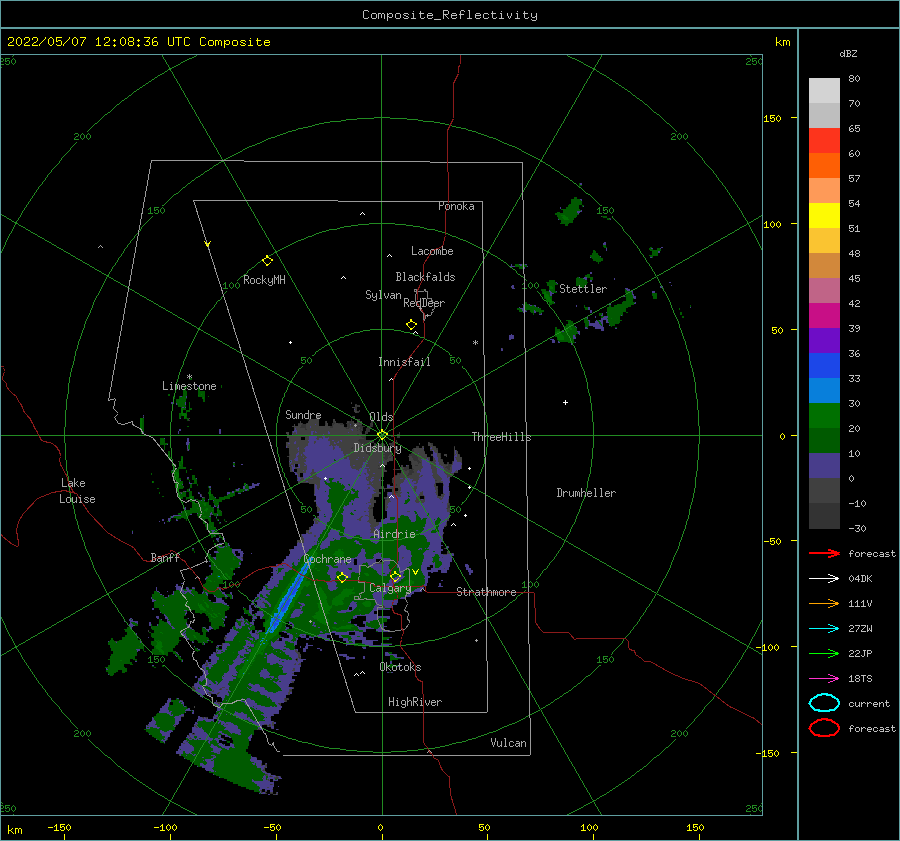
Task: Click the orange 111V arrow in legend
Action: pyautogui.click(x=824, y=603)
